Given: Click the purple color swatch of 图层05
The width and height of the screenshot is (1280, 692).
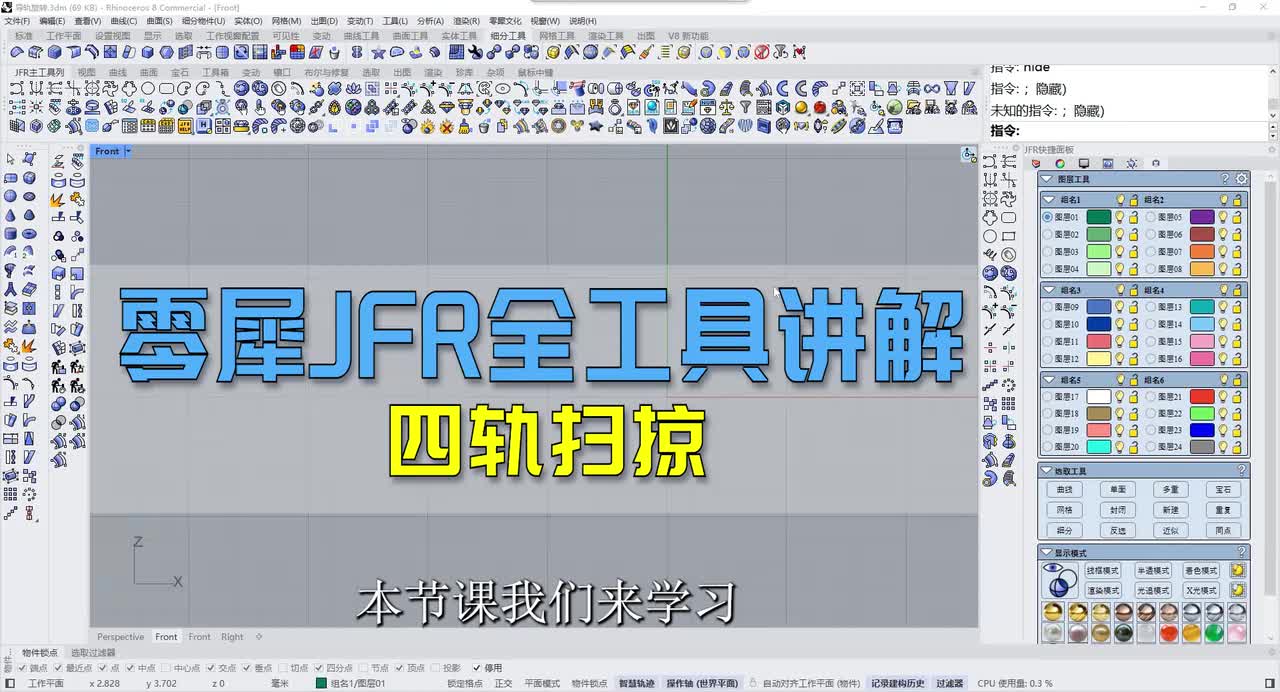Looking at the screenshot, I should [1202, 217].
